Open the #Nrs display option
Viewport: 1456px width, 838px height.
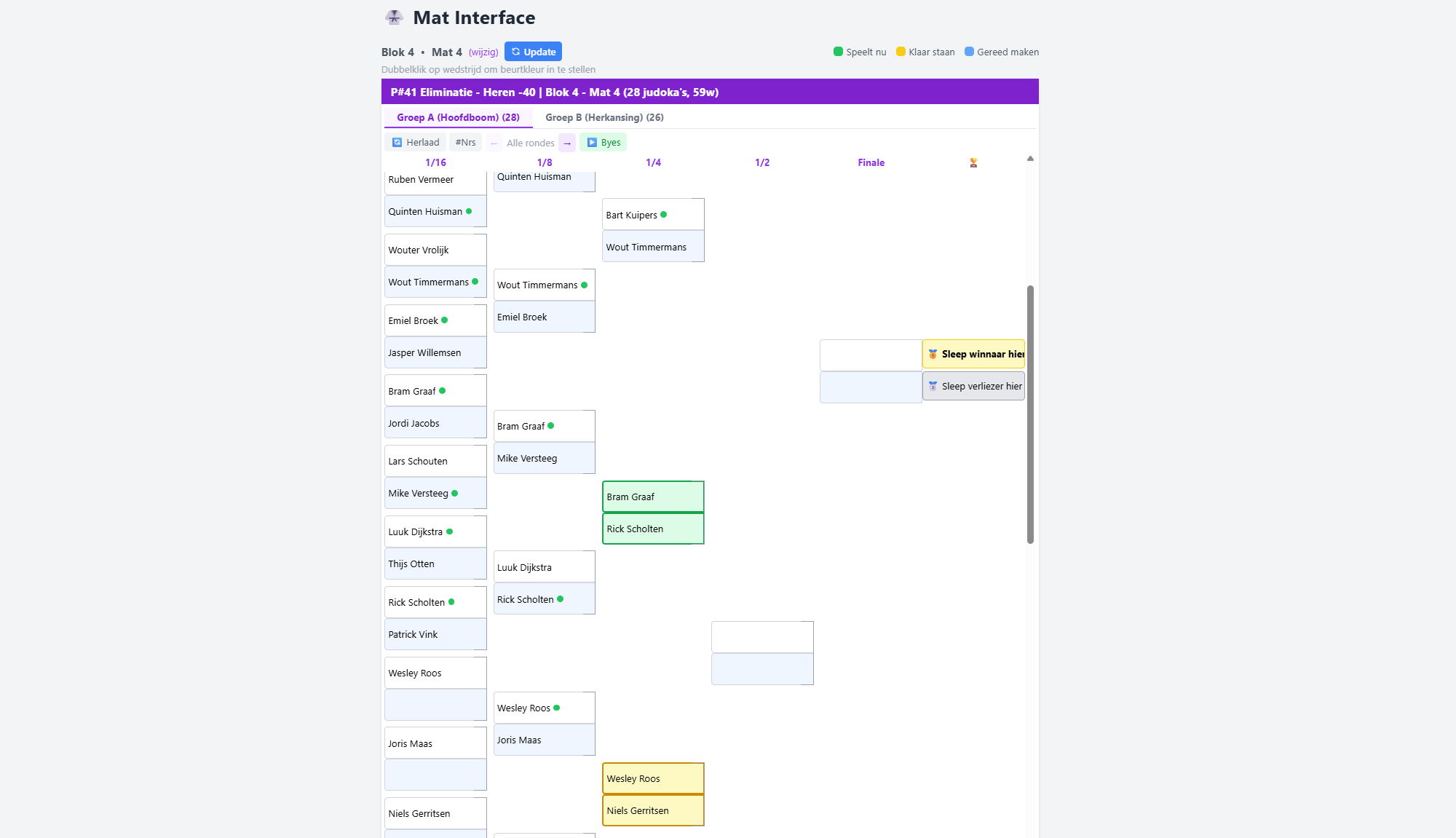point(465,142)
